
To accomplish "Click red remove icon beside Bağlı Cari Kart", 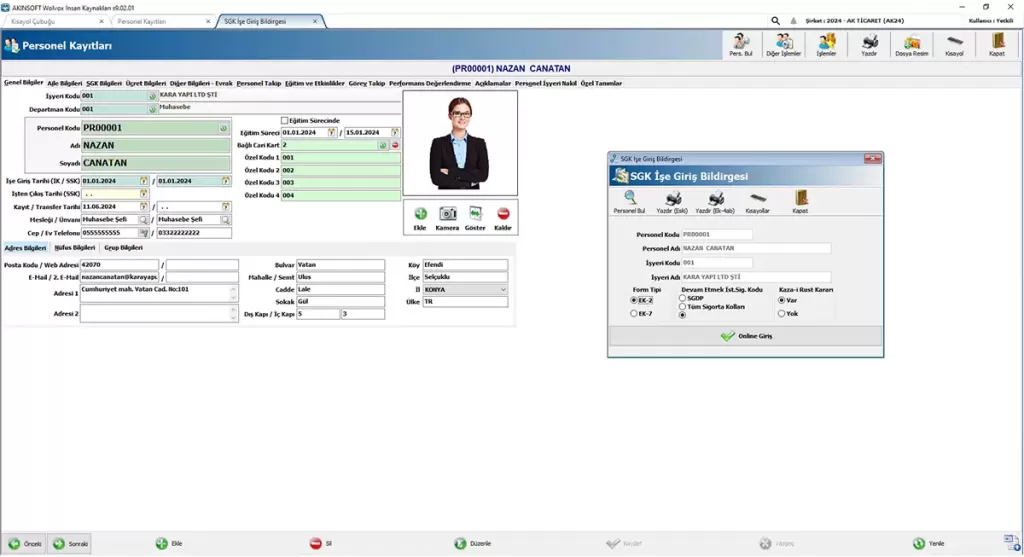I will point(395,145).
